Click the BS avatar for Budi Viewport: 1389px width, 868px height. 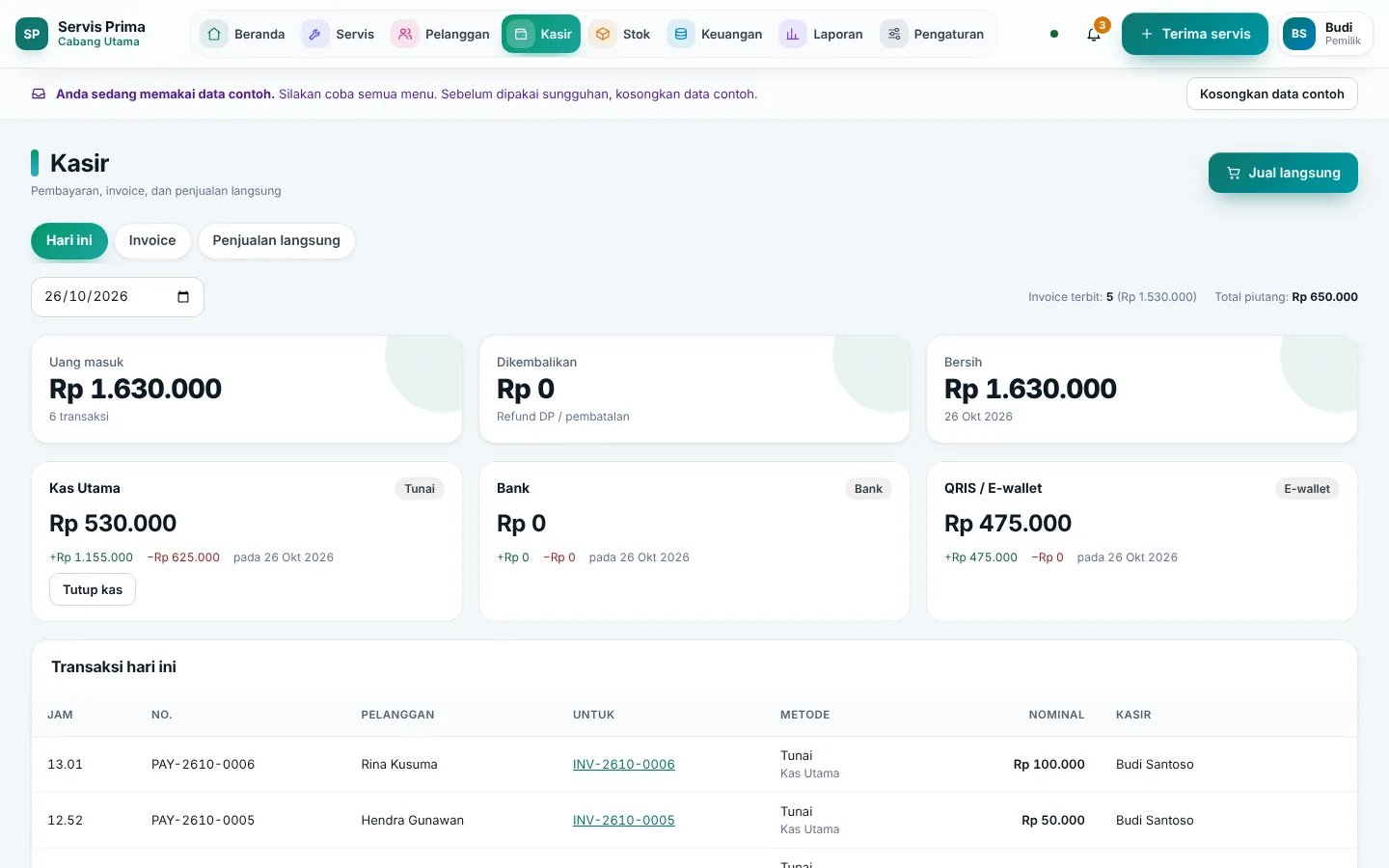click(1299, 34)
